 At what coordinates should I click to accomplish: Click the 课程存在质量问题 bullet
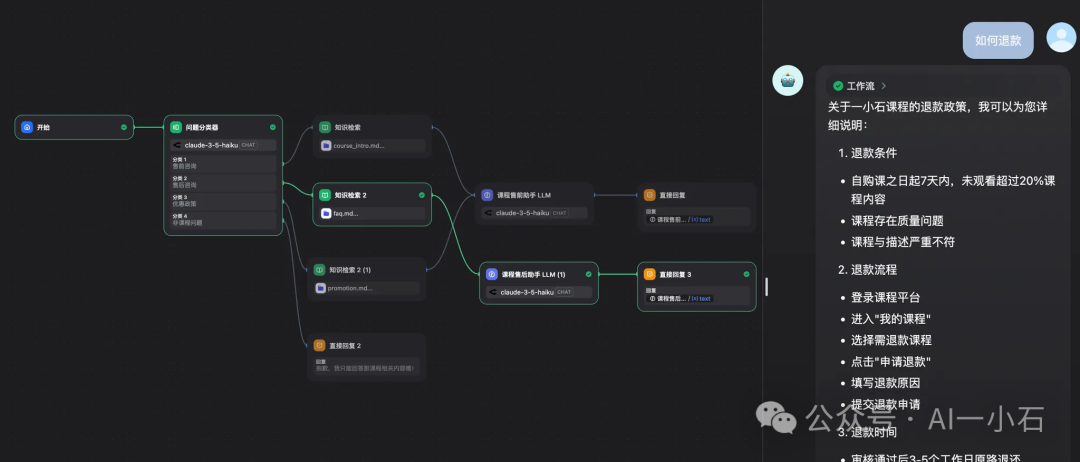point(897,221)
